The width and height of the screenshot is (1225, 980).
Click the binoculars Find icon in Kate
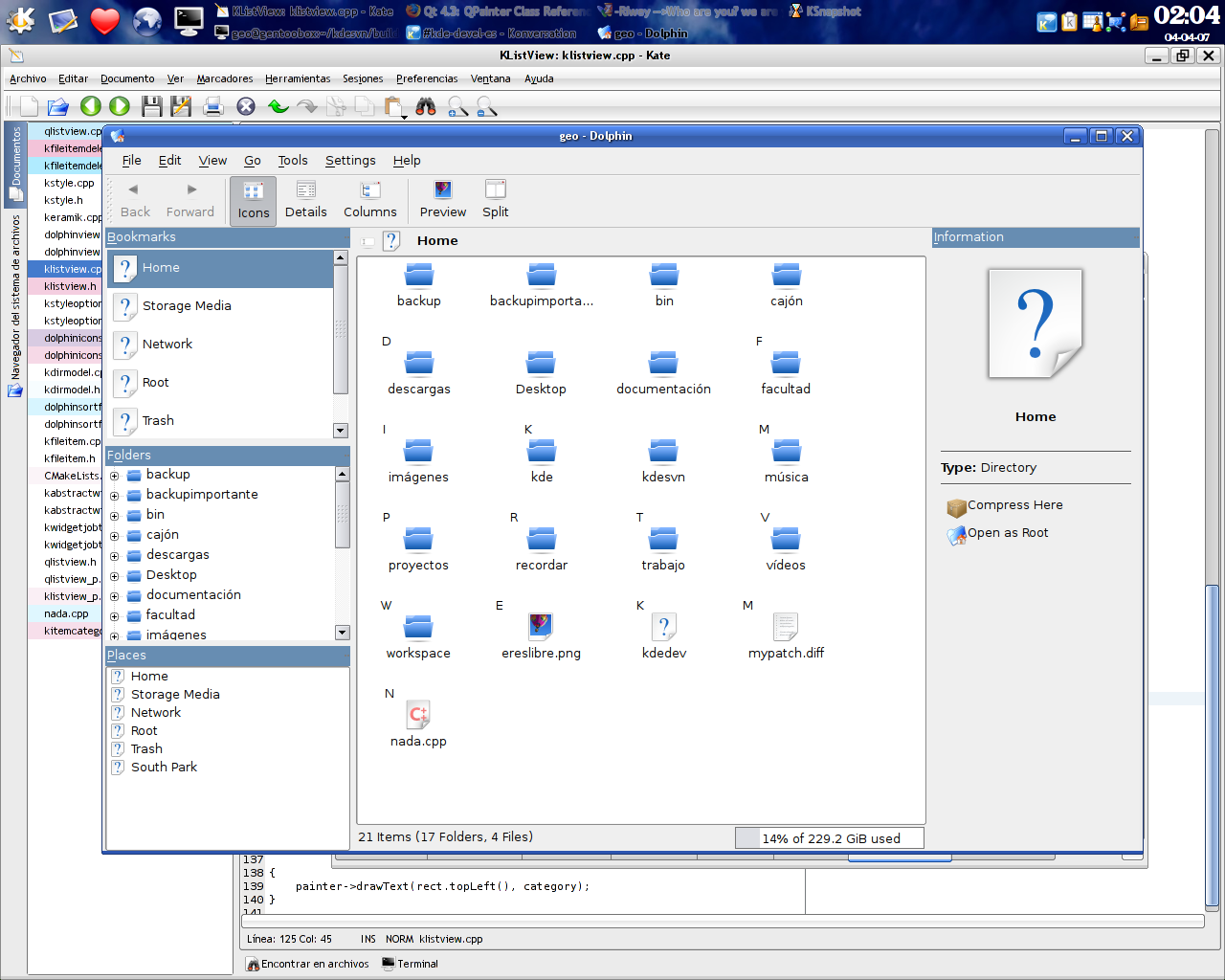click(x=426, y=106)
